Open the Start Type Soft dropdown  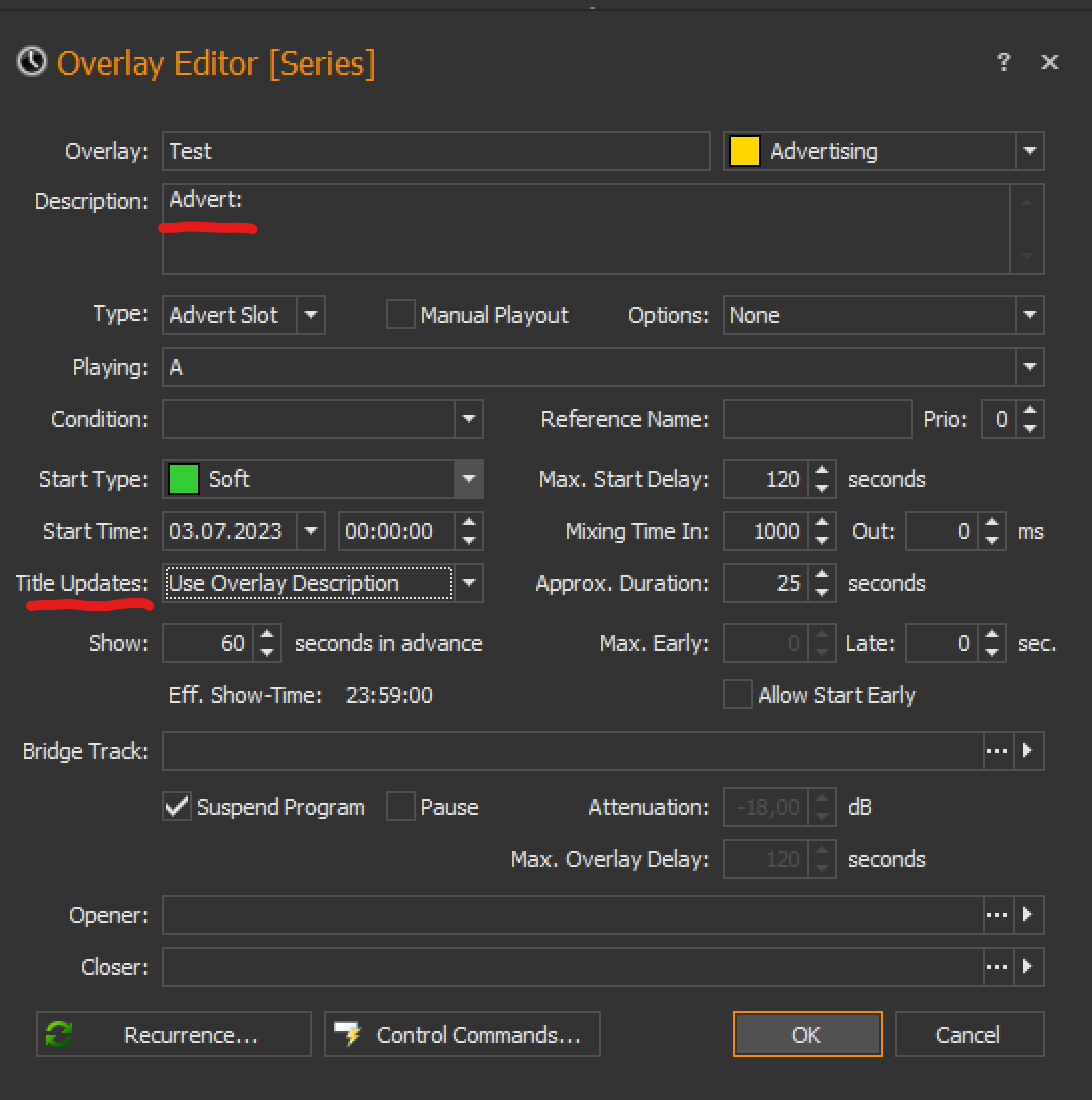(x=469, y=479)
